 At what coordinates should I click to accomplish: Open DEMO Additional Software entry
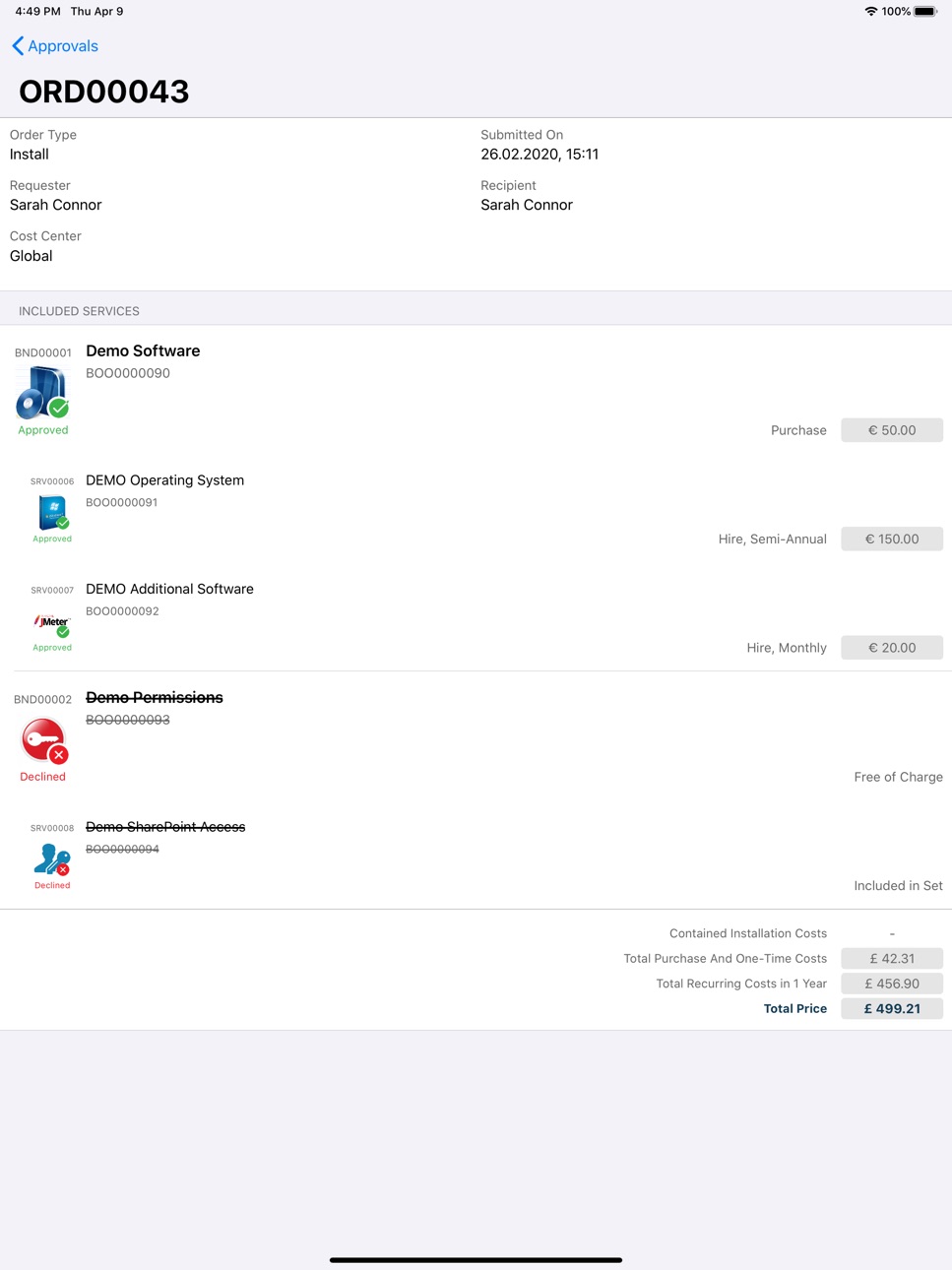point(169,589)
